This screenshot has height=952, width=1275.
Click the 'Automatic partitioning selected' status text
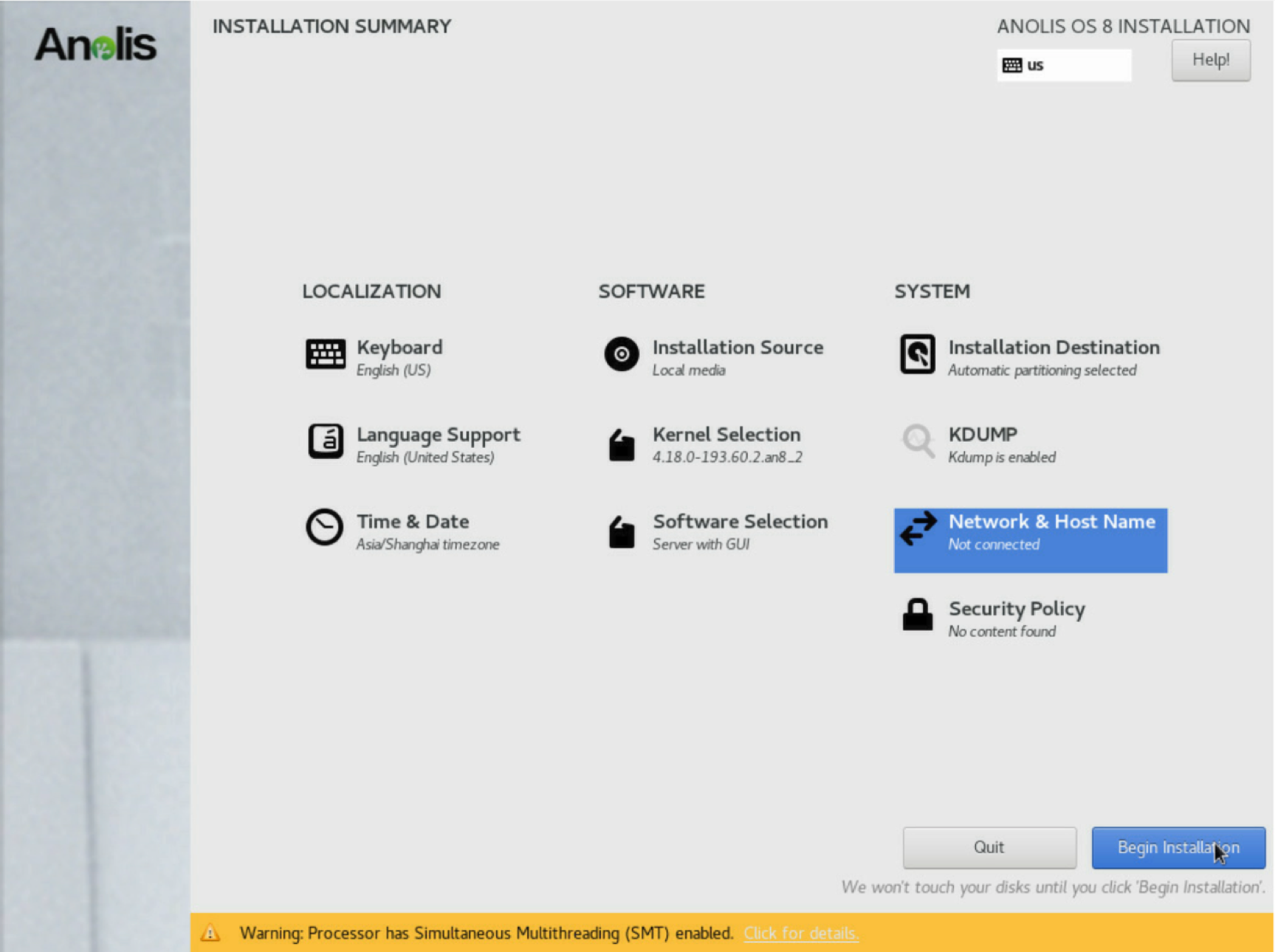point(1042,370)
